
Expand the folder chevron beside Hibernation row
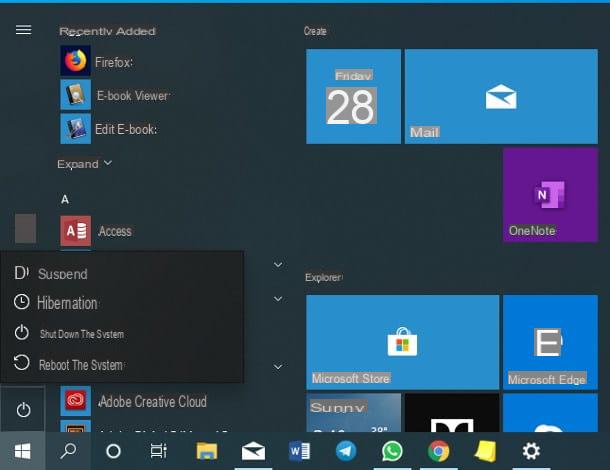[278, 299]
